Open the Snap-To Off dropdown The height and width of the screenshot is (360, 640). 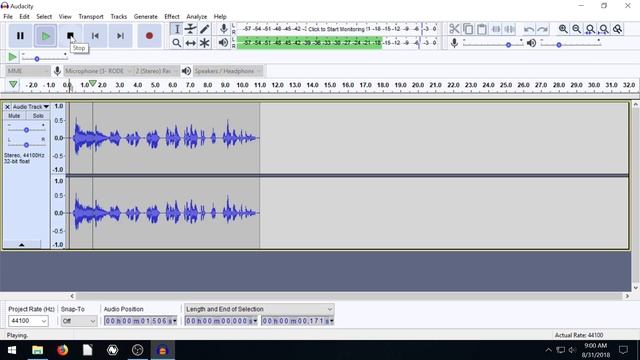pyautogui.click(x=79, y=321)
